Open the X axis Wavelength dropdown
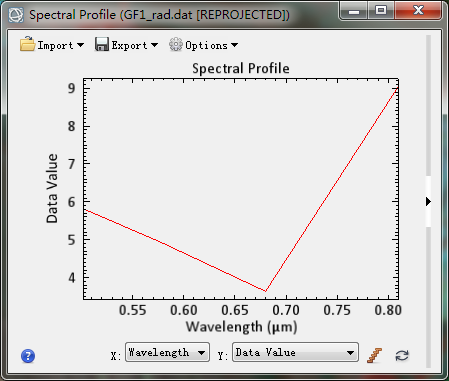 pyautogui.click(x=167, y=352)
